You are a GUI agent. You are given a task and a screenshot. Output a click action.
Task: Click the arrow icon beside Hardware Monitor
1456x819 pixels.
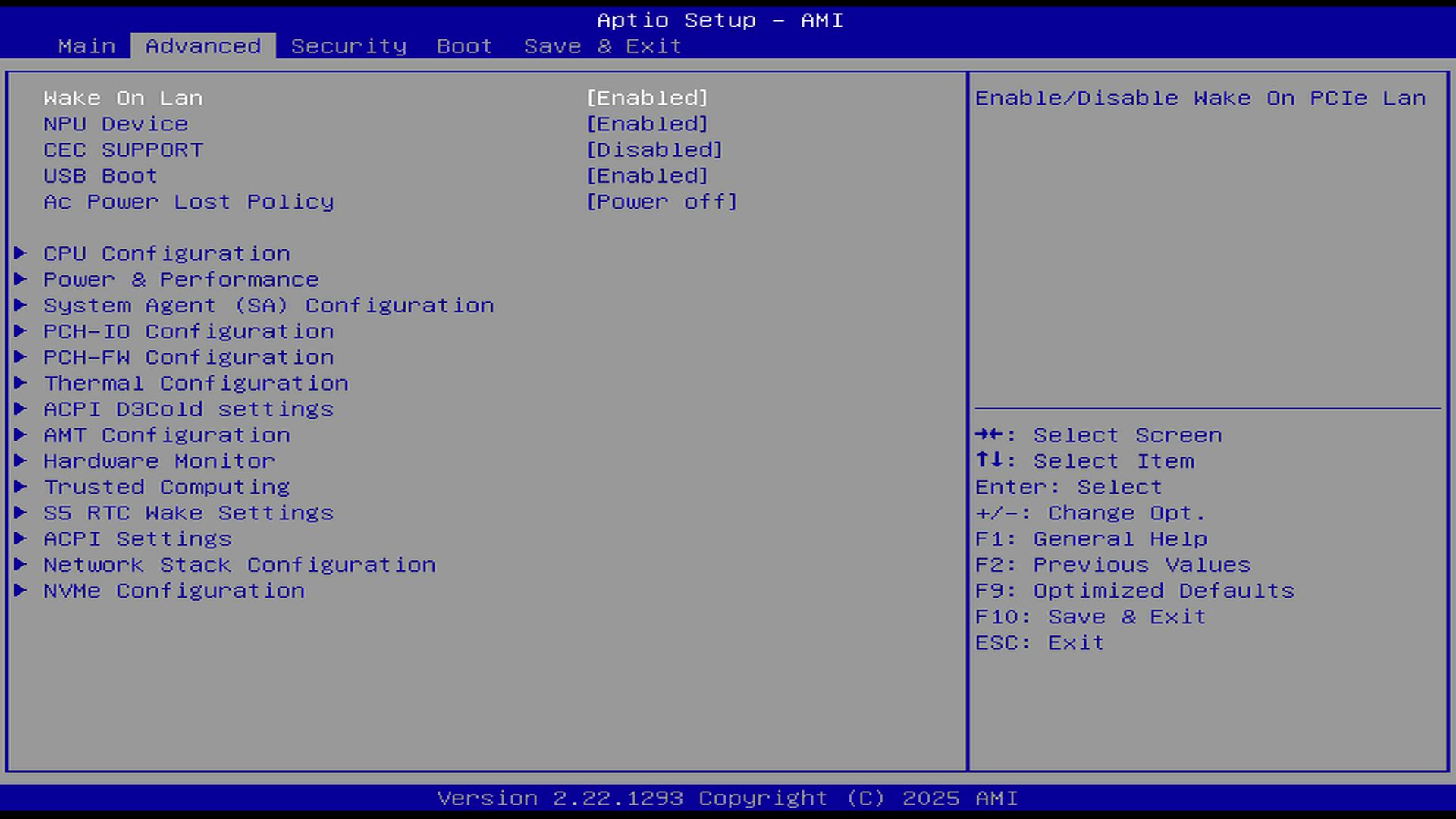tap(20, 460)
